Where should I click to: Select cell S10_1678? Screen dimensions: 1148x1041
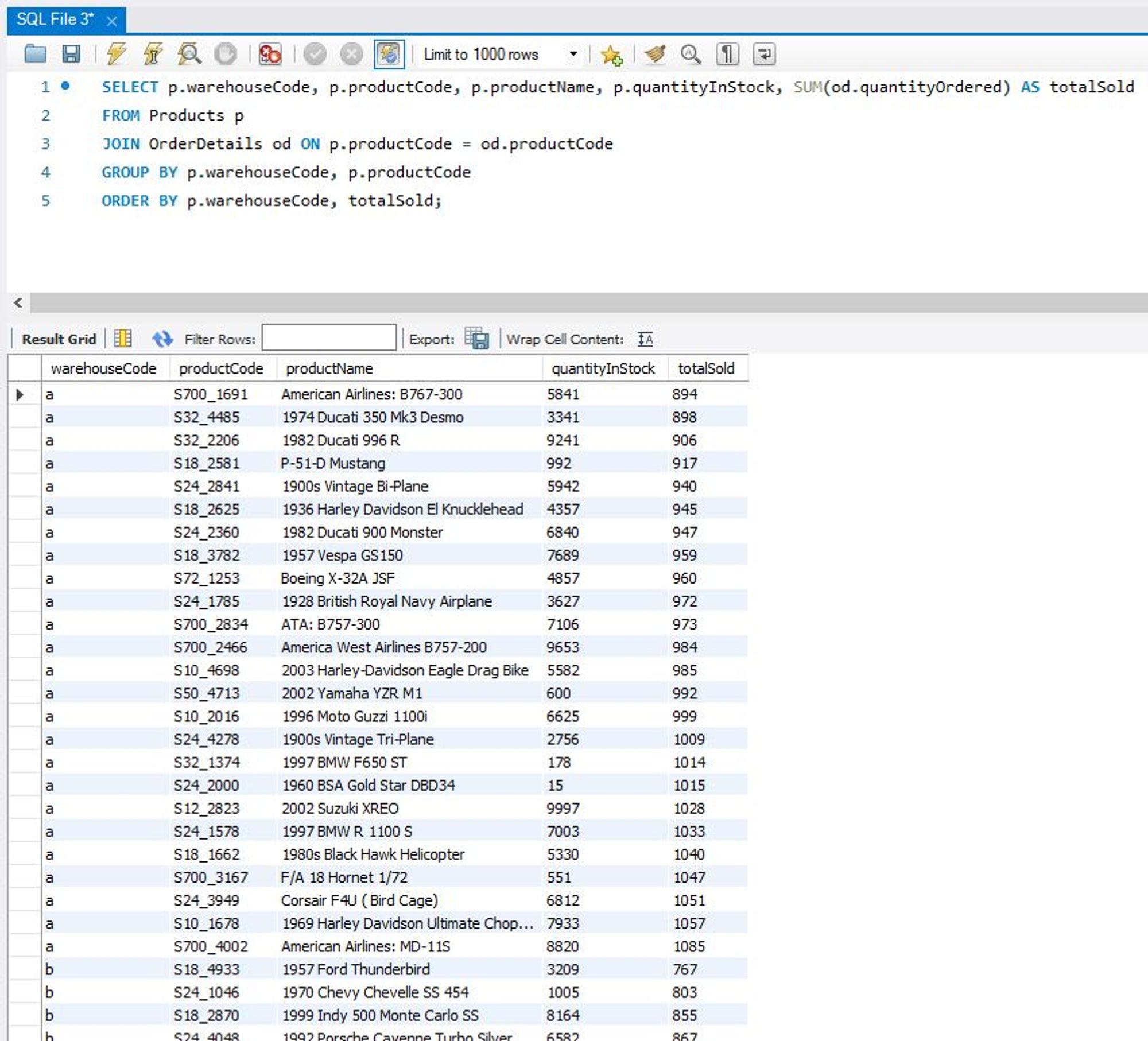223,923
